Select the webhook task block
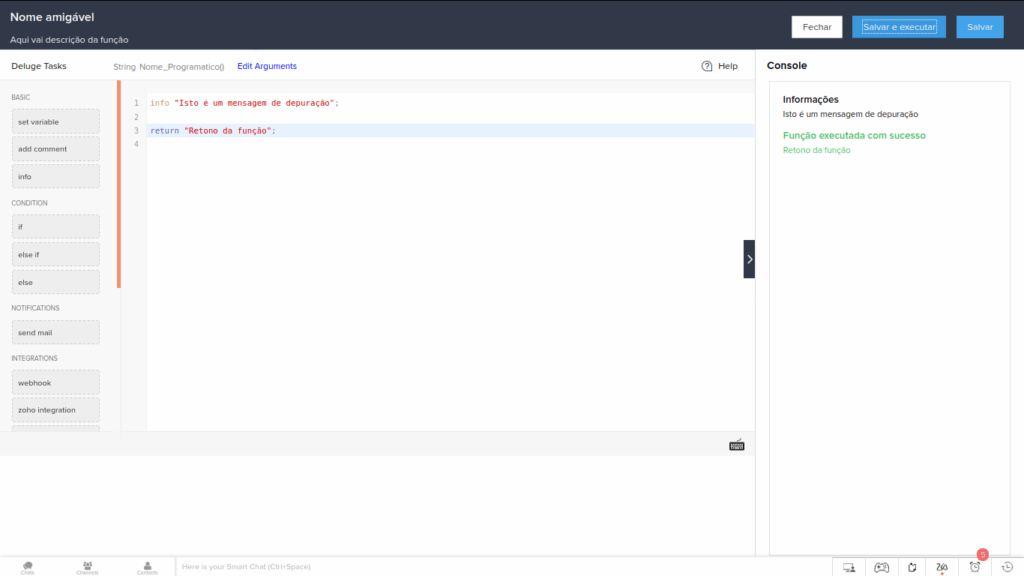The width and height of the screenshot is (1024, 576). point(56,383)
